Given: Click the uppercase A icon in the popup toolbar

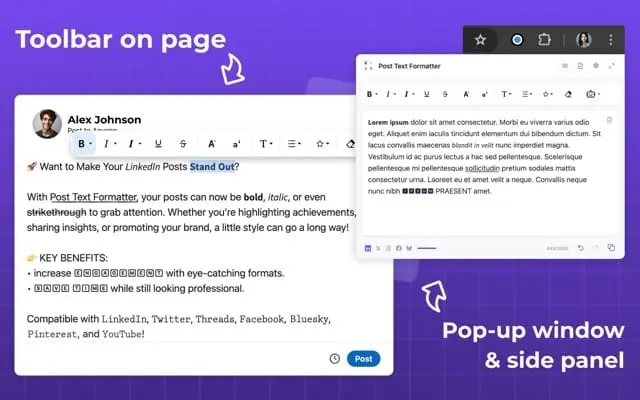Looking at the screenshot, I should coord(466,94).
